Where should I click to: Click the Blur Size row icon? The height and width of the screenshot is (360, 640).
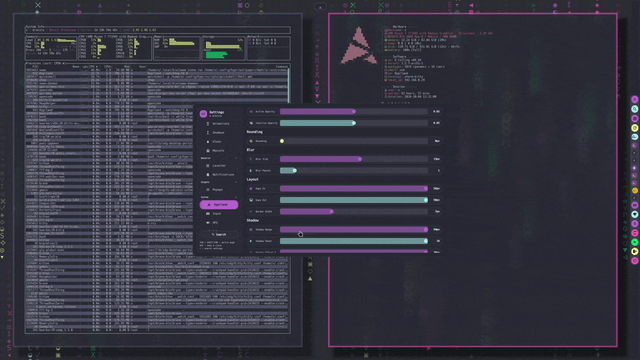(x=251, y=159)
